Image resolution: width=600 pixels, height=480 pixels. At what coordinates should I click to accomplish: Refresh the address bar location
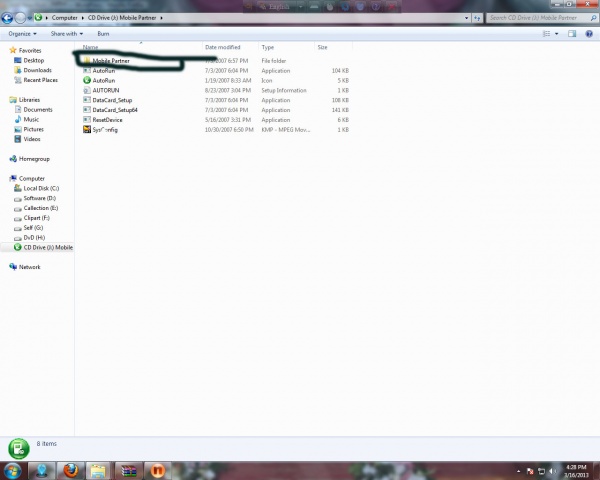[x=477, y=18]
